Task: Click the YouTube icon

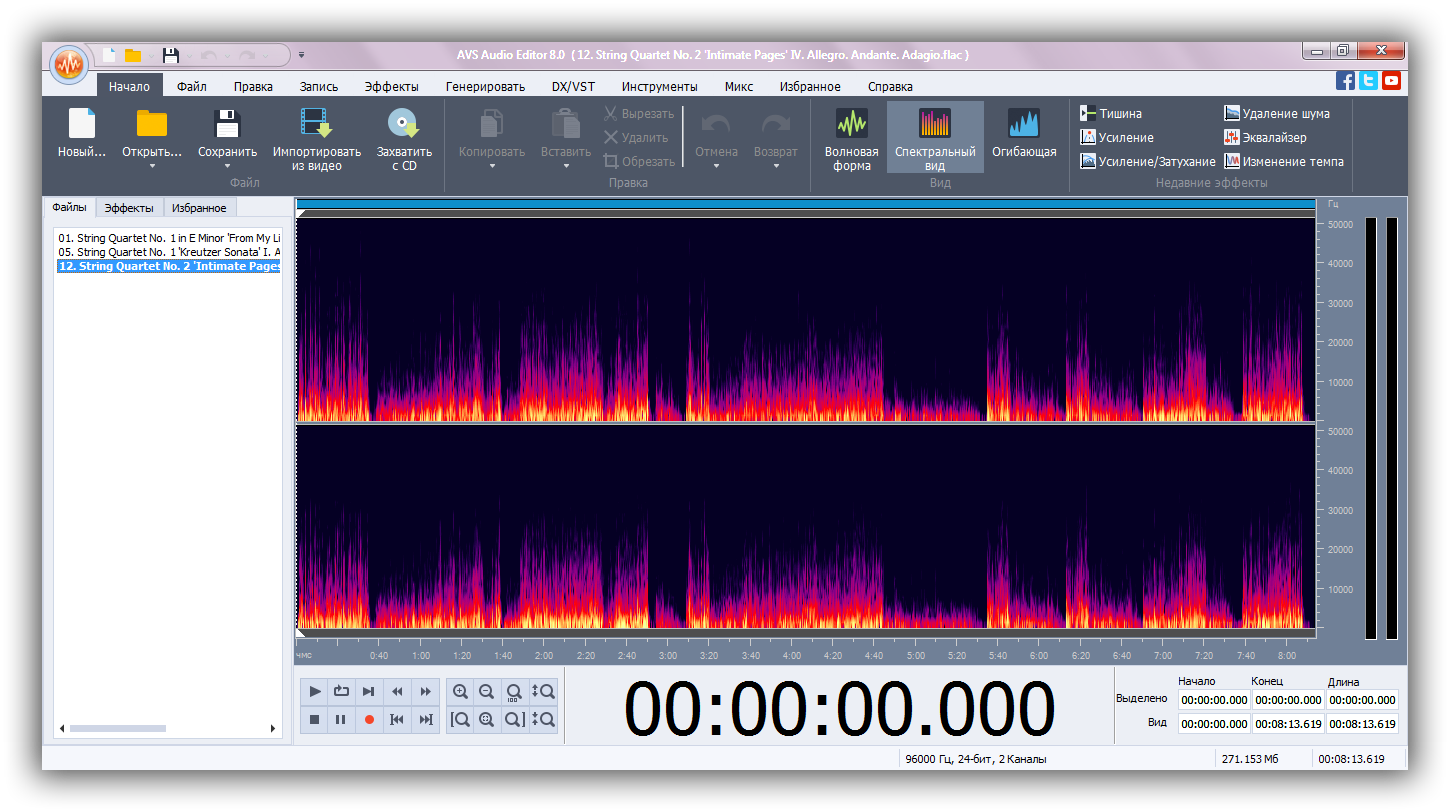Action: pos(1391,81)
